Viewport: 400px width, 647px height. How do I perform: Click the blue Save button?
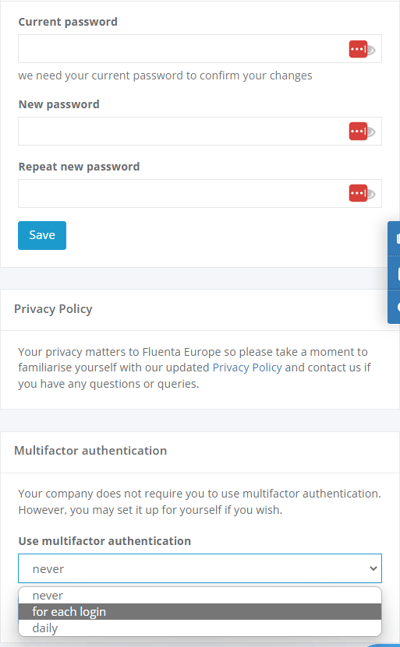pos(42,235)
